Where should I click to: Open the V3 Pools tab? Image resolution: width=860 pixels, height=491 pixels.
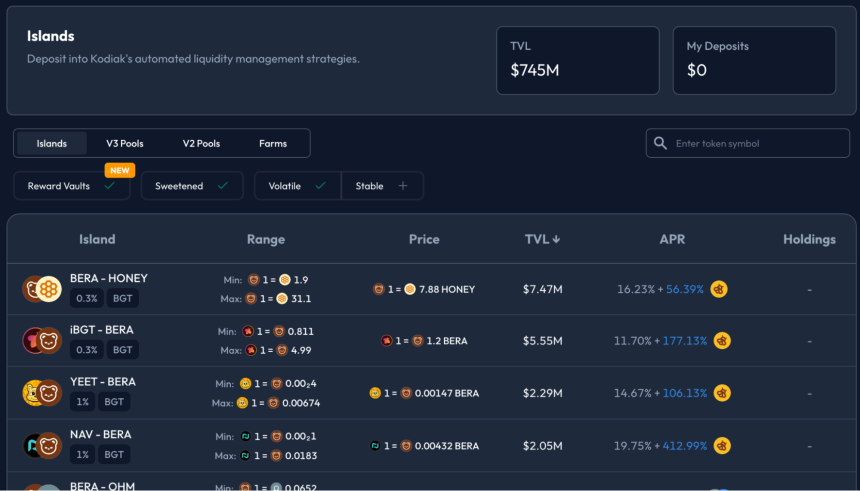coord(125,143)
